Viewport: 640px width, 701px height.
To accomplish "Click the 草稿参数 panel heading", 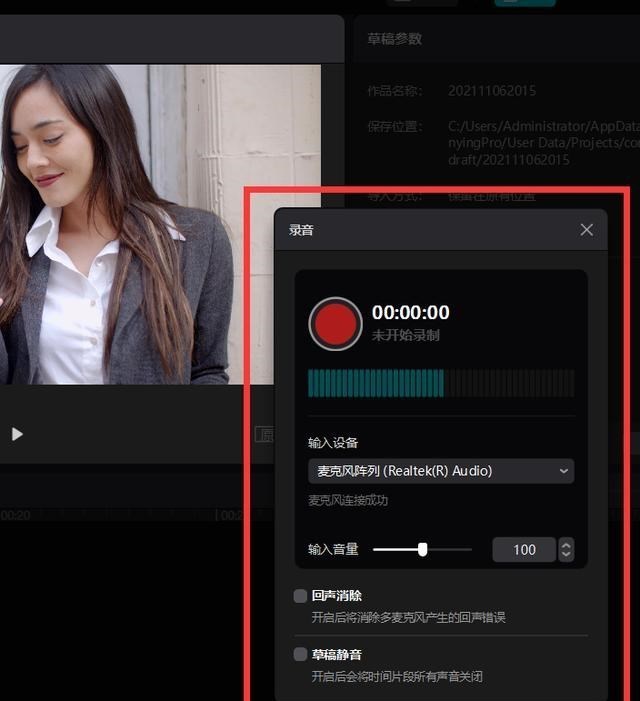I will tap(395, 39).
